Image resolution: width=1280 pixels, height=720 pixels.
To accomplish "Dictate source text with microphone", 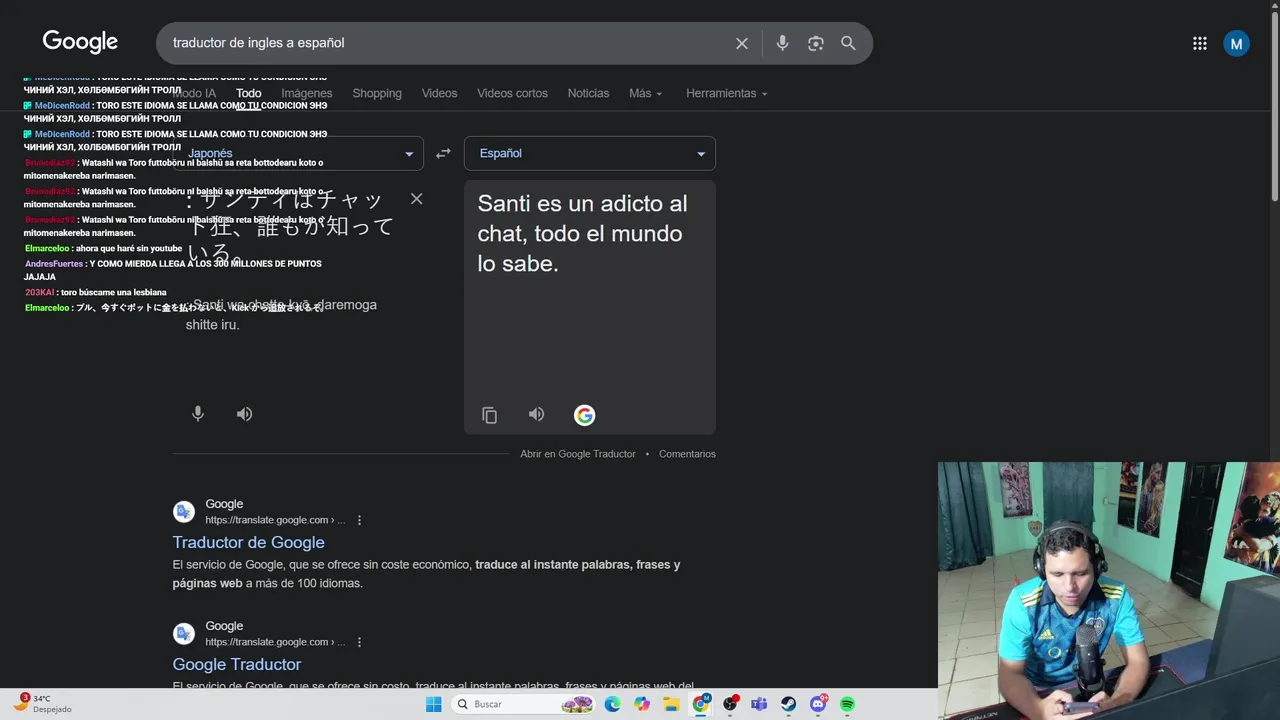I will point(198,414).
